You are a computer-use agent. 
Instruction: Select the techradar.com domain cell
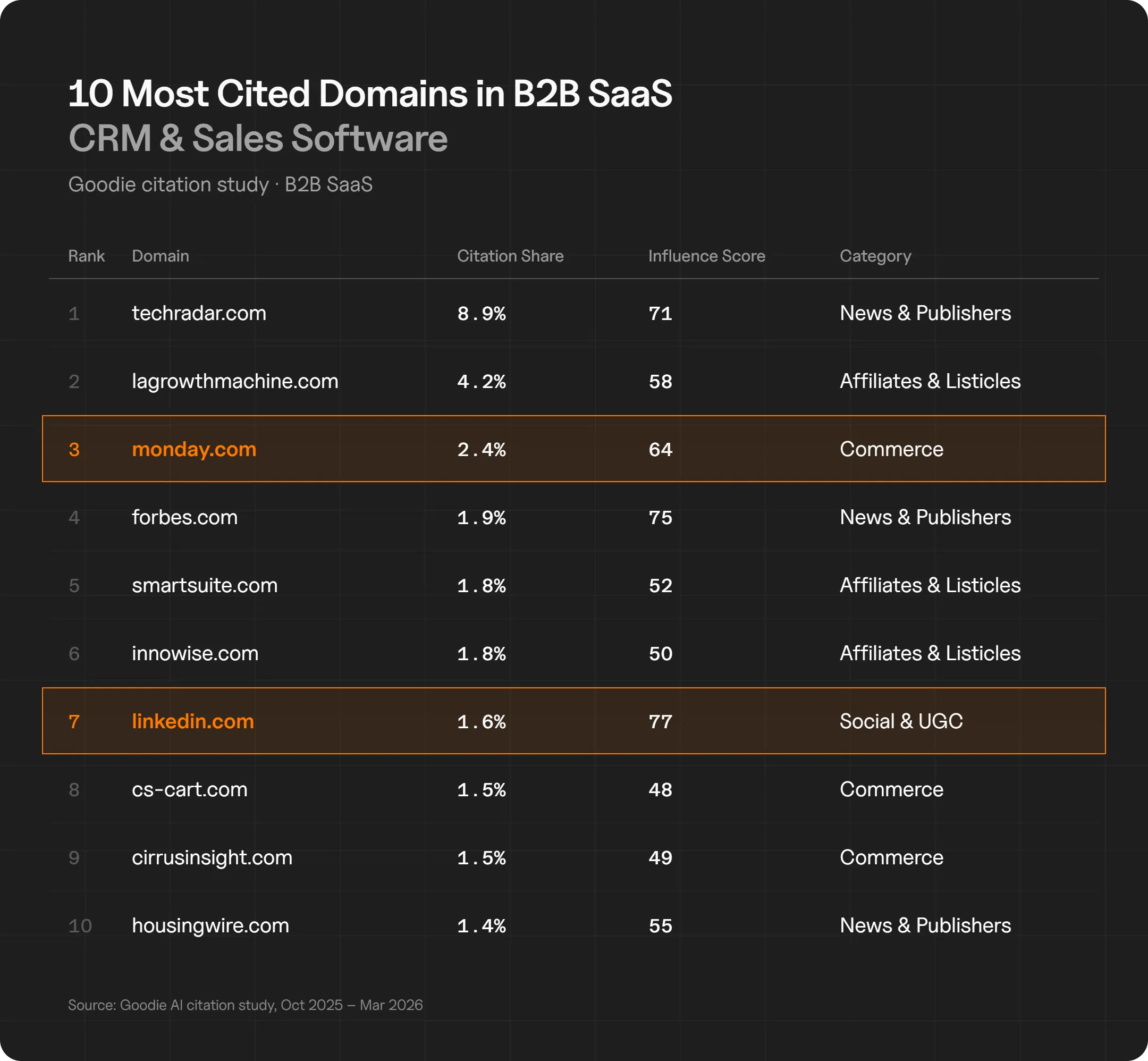tap(199, 314)
